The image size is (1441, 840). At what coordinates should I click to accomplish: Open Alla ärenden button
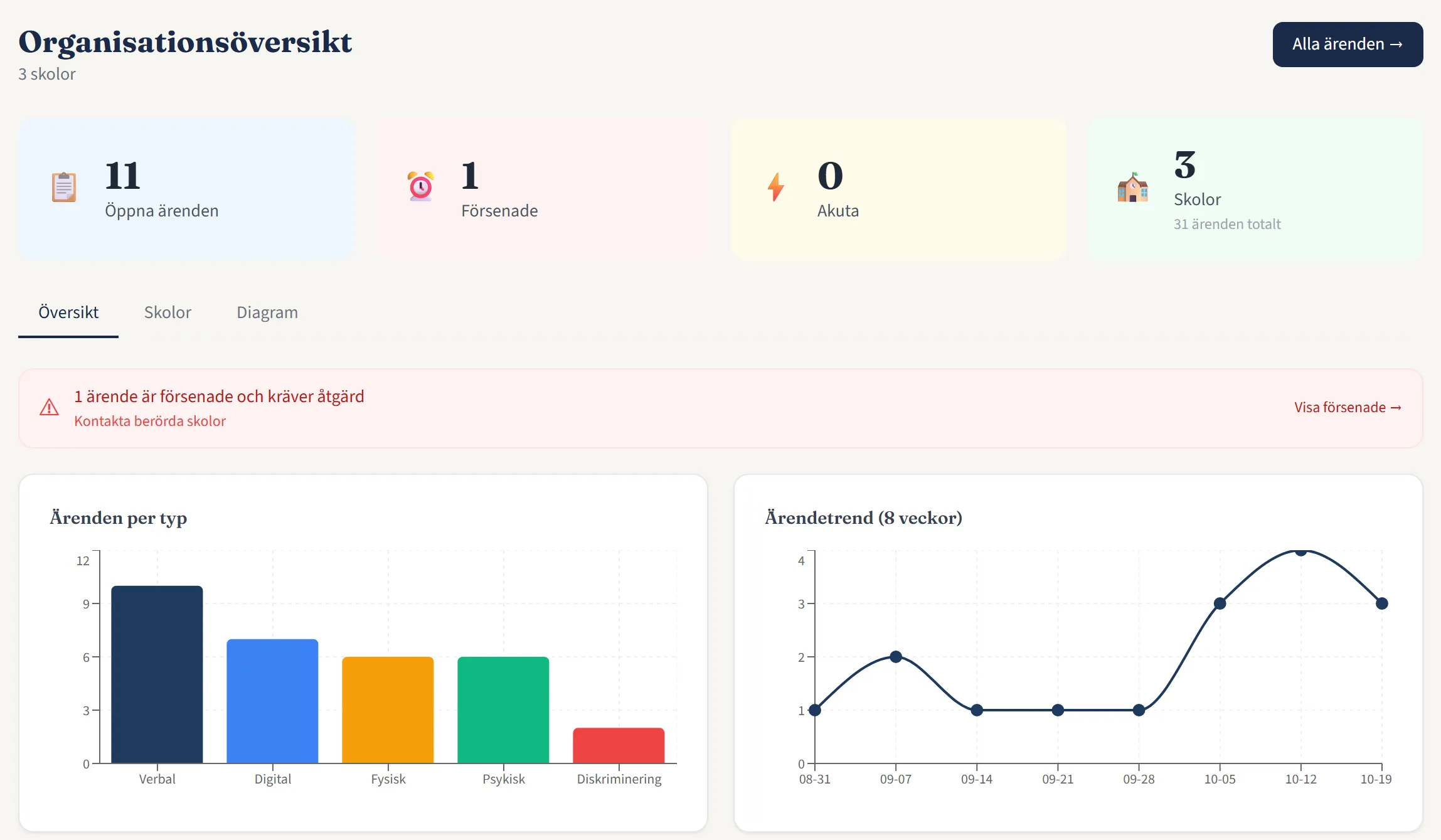[x=1348, y=45]
